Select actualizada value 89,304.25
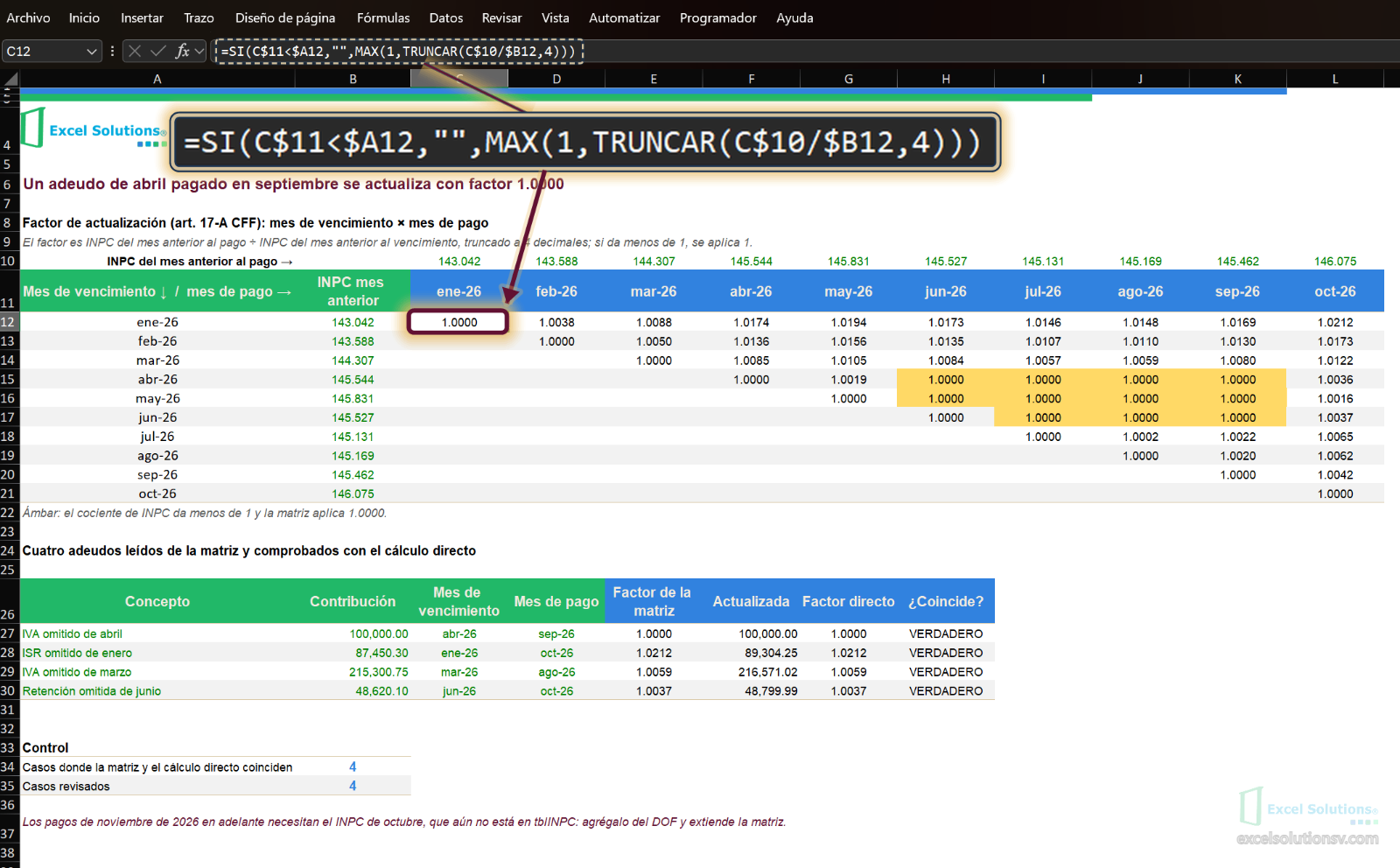1400x868 pixels. point(751,653)
